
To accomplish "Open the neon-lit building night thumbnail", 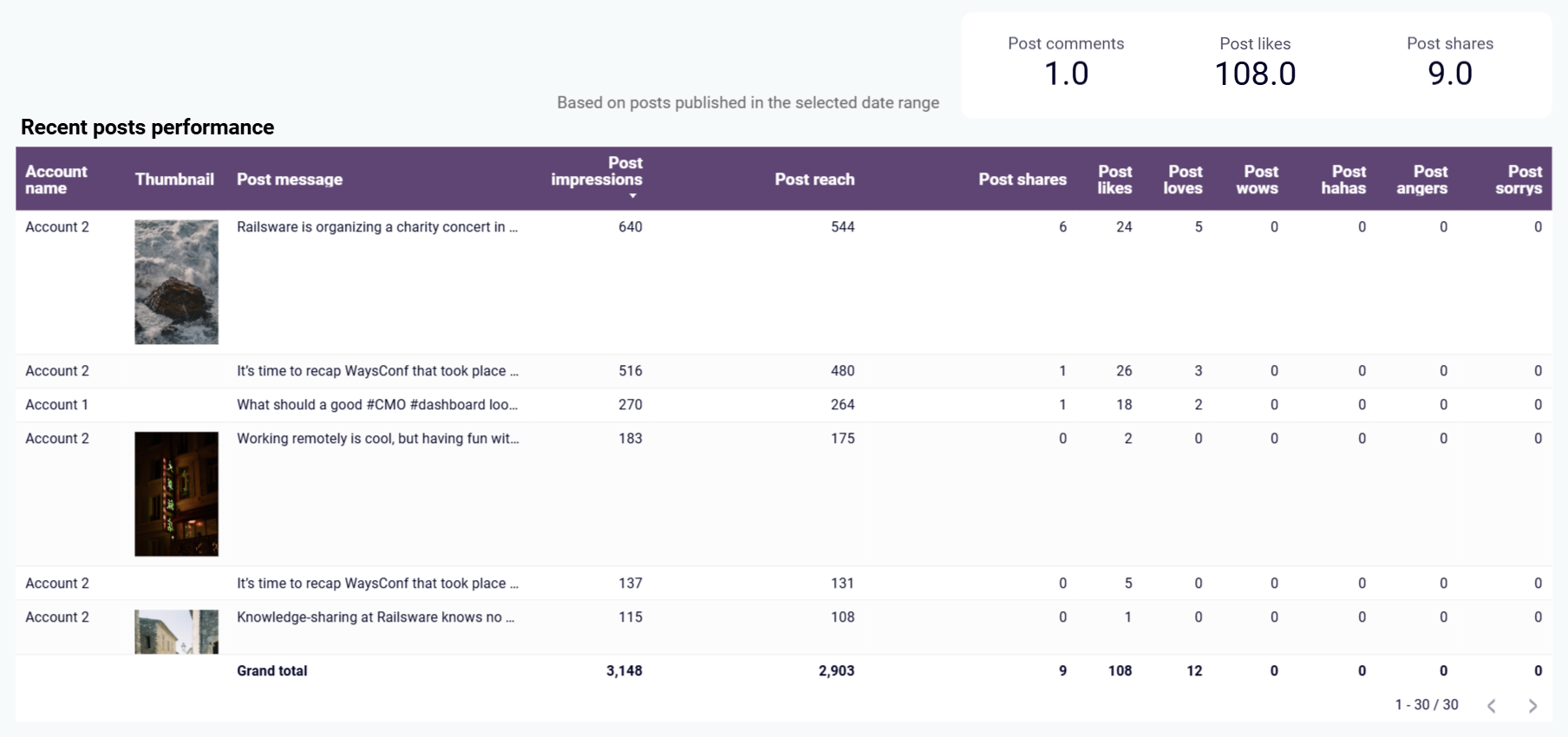I will pos(176,493).
